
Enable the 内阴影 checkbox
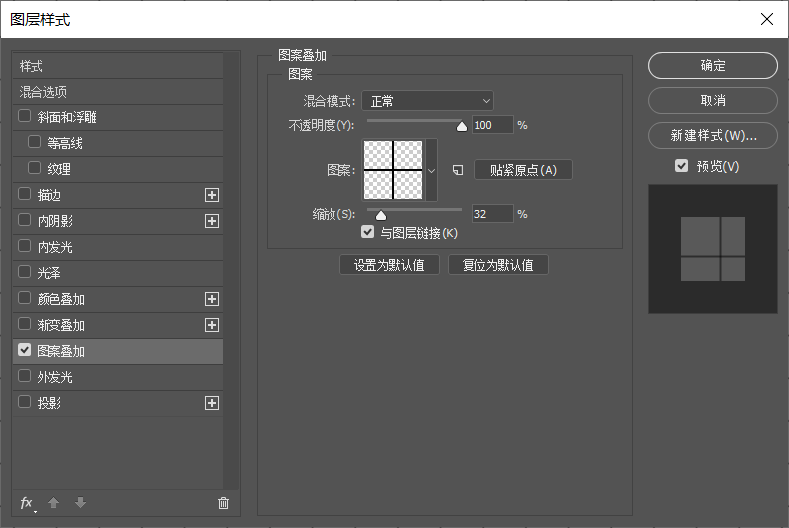point(24,220)
